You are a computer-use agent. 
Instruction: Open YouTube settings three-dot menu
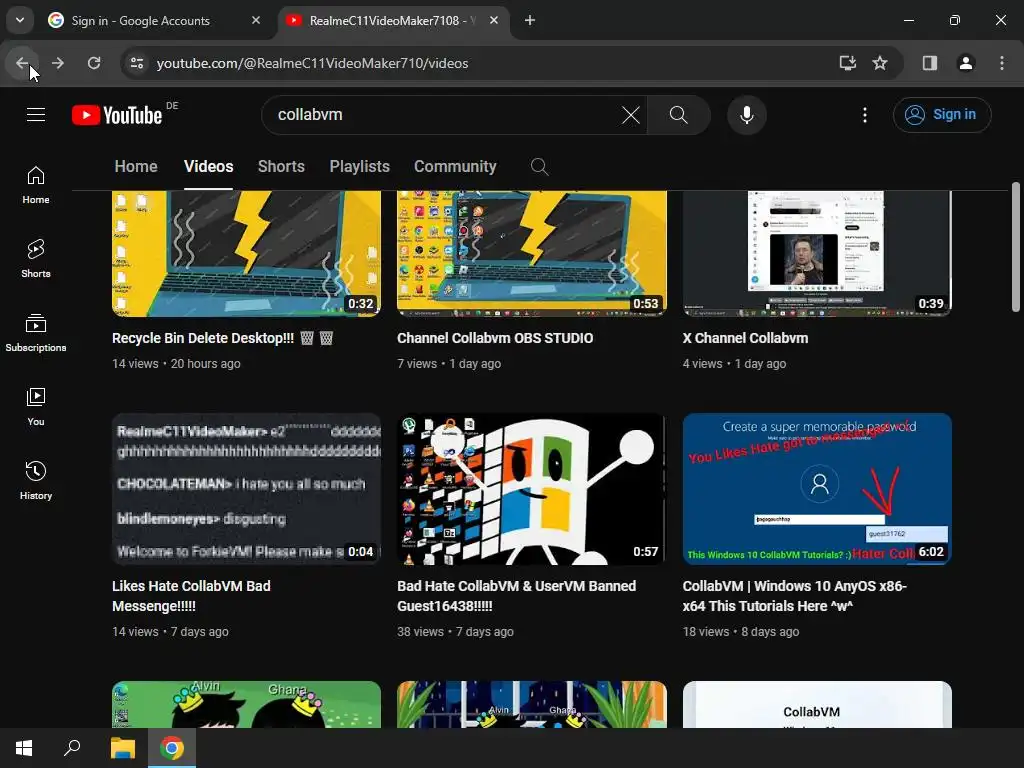865,115
